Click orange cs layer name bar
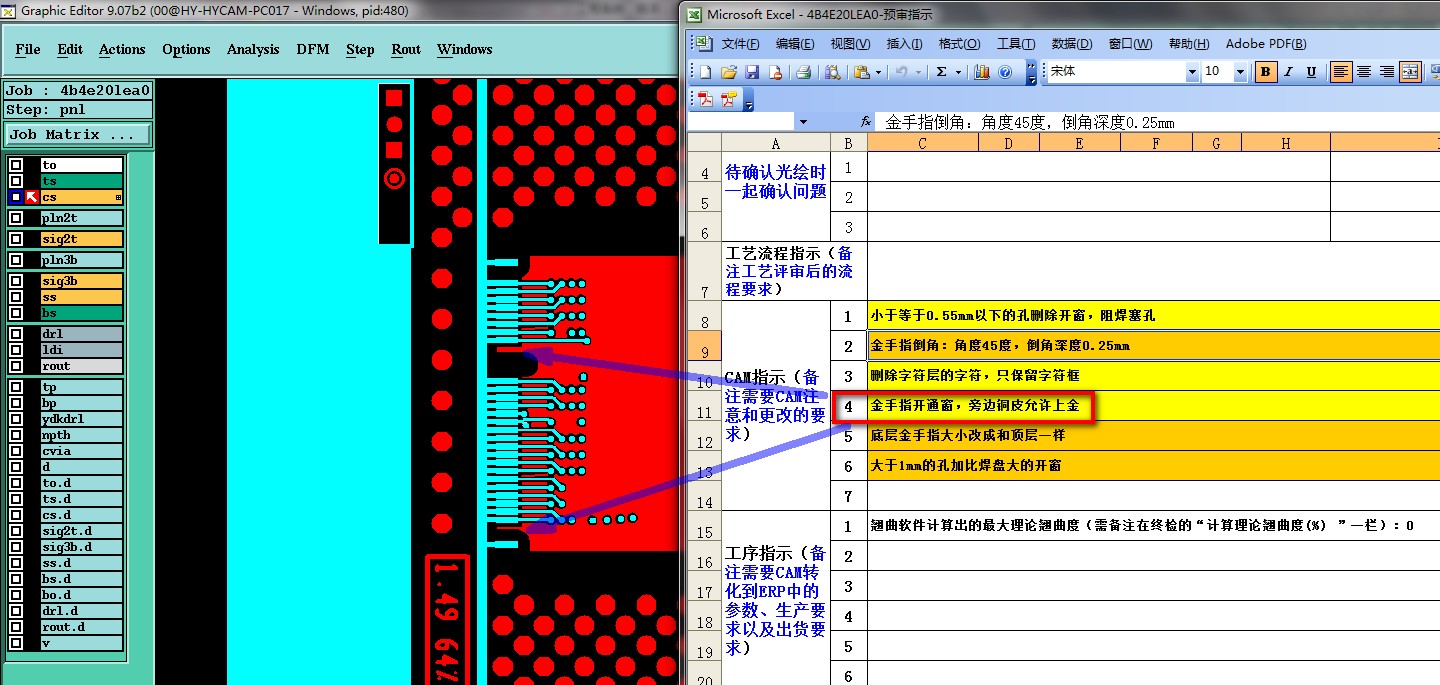 tap(81, 198)
